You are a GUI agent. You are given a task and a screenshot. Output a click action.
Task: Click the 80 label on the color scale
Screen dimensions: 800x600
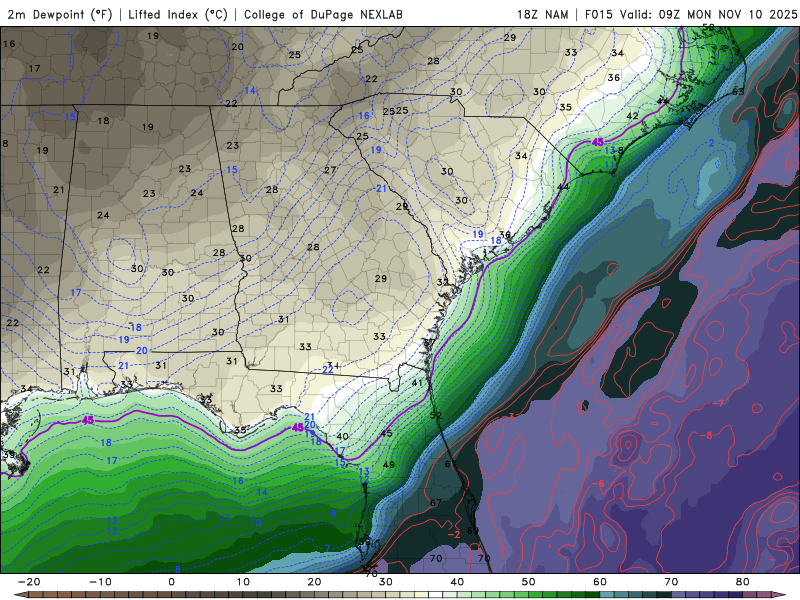[743, 582]
